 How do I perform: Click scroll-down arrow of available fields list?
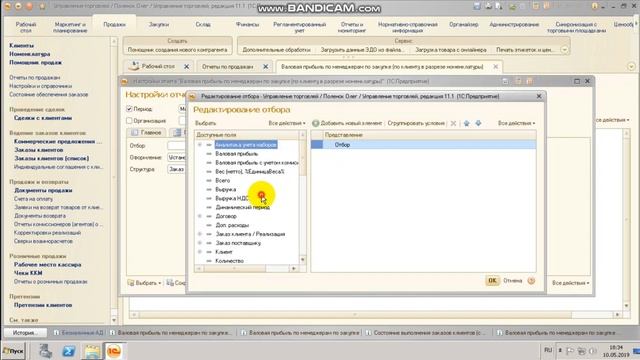tap(303, 259)
